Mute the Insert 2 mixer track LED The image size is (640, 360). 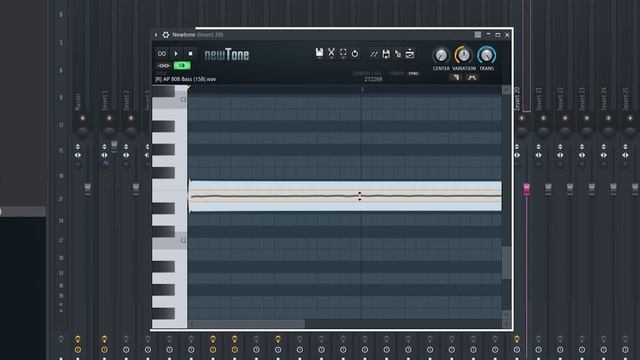pos(131,118)
